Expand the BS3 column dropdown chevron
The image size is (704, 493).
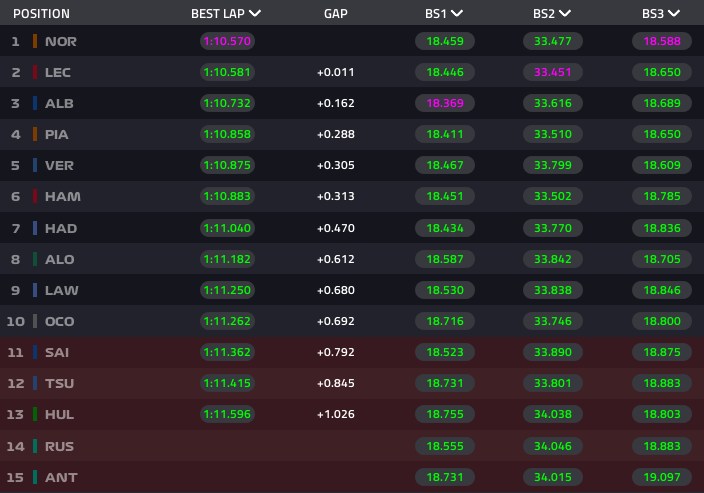(x=674, y=13)
